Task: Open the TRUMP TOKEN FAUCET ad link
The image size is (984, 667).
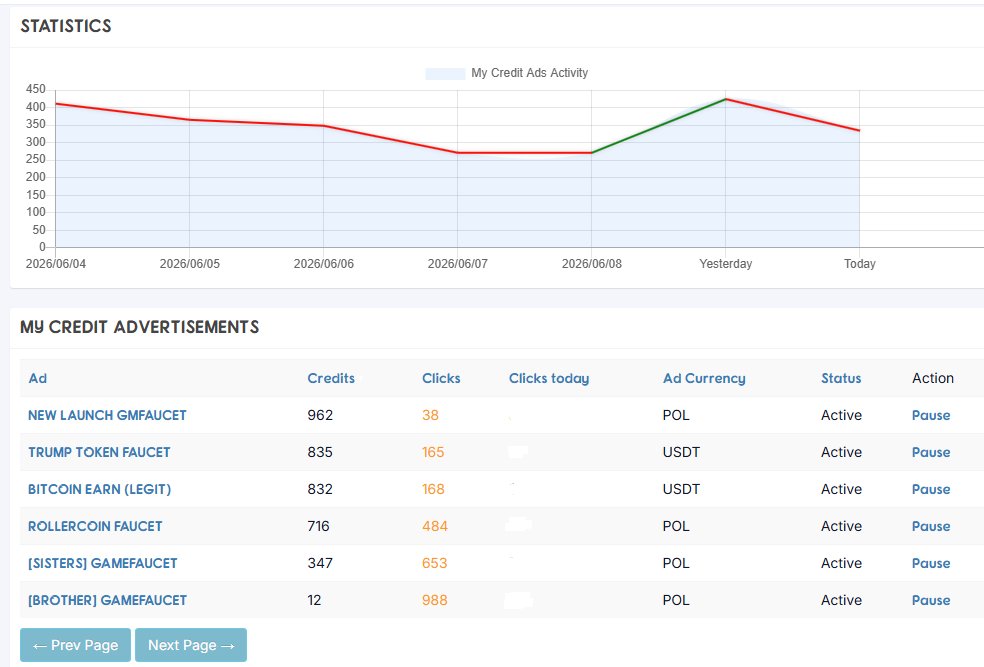Action: click(x=99, y=452)
